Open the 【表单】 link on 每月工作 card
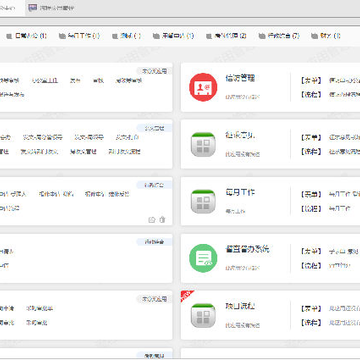This screenshot has height=360, width=360. [x=311, y=194]
